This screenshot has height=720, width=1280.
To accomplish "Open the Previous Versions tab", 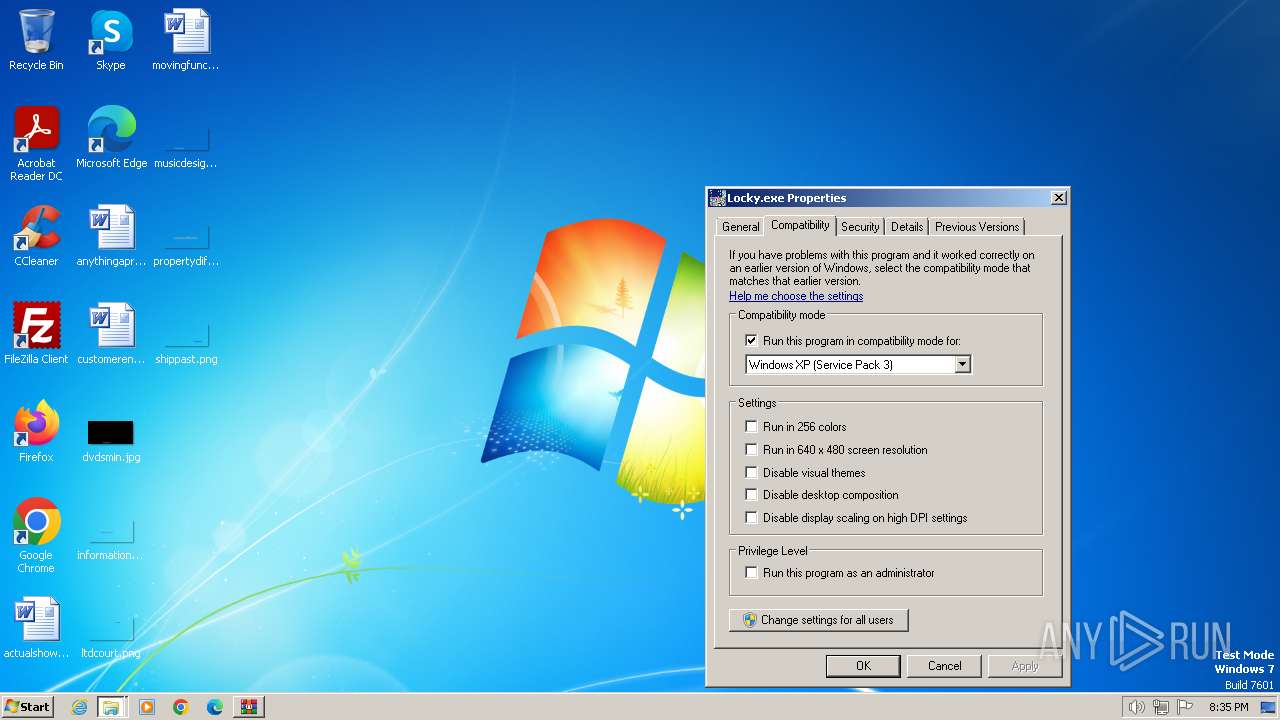I will (977, 227).
